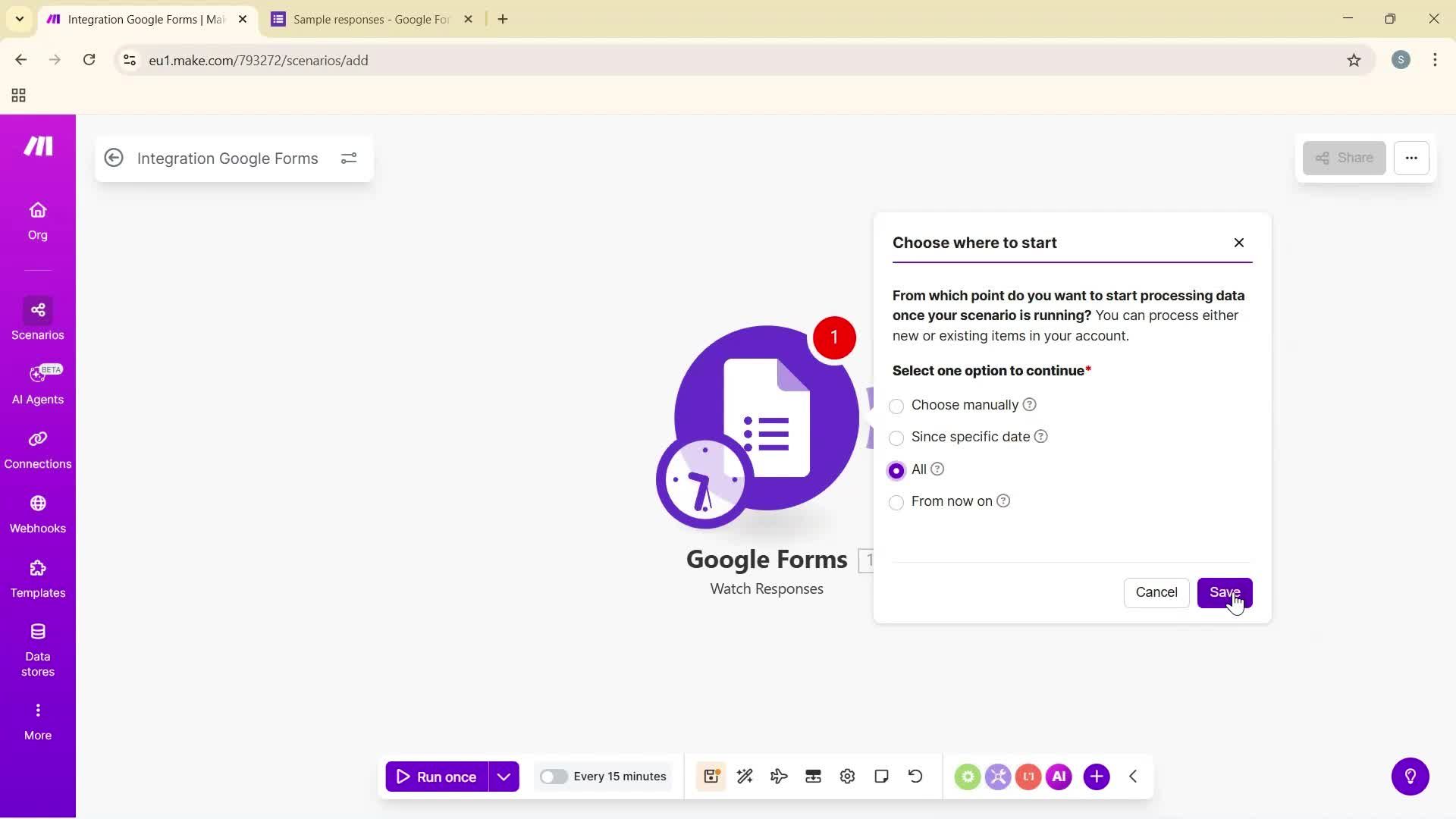
Task: Open the Scenarios section in sidebar
Action: pos(37,318)
